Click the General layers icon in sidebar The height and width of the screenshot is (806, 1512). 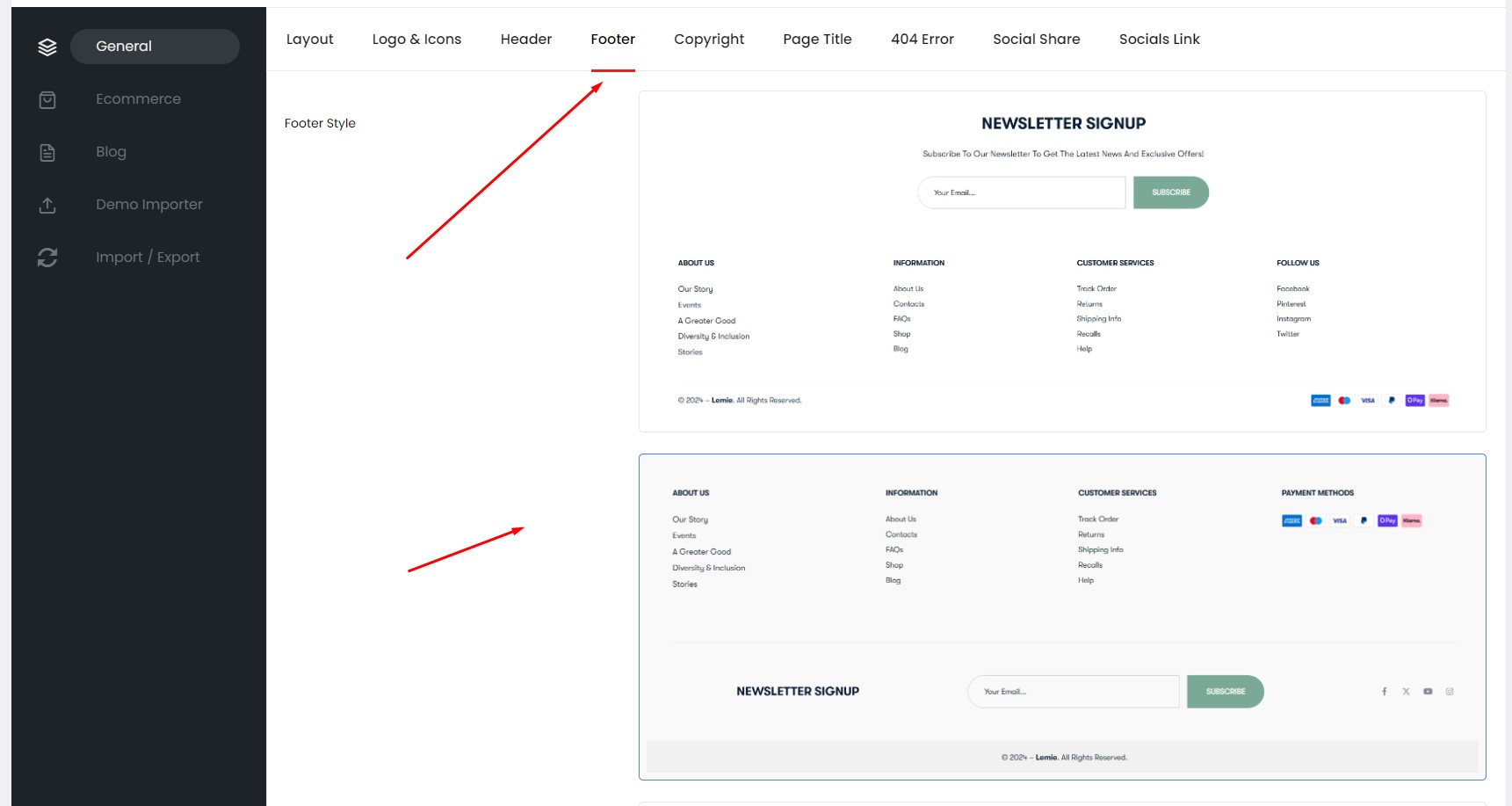[x=47, y=47]
